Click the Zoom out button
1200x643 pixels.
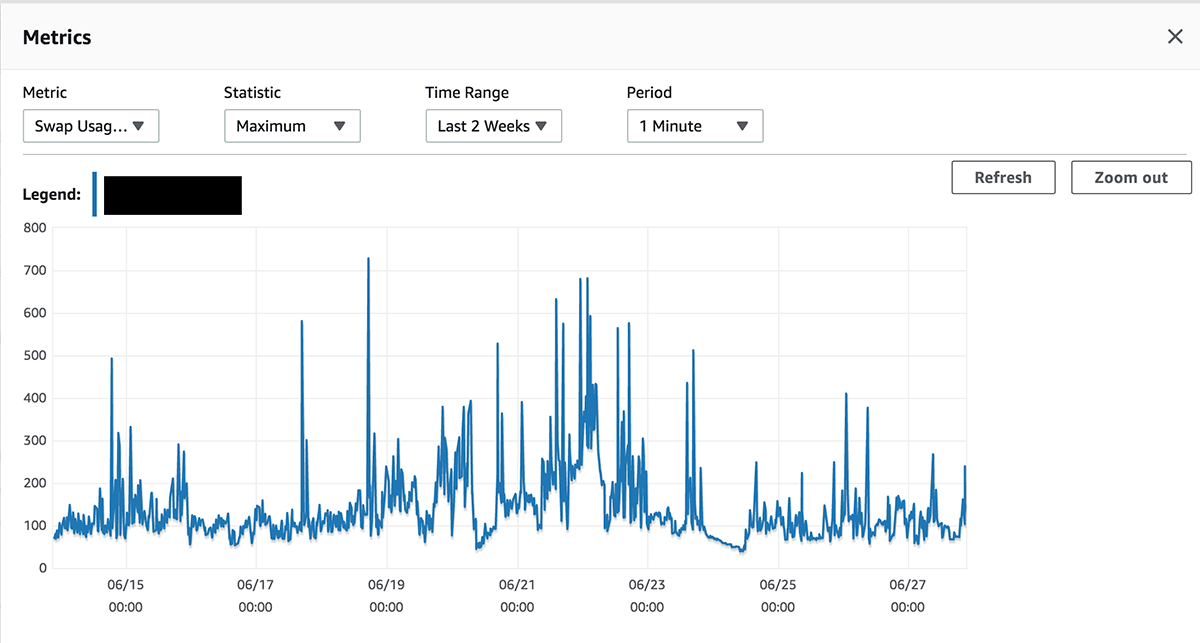click(x=1131, y=177)
